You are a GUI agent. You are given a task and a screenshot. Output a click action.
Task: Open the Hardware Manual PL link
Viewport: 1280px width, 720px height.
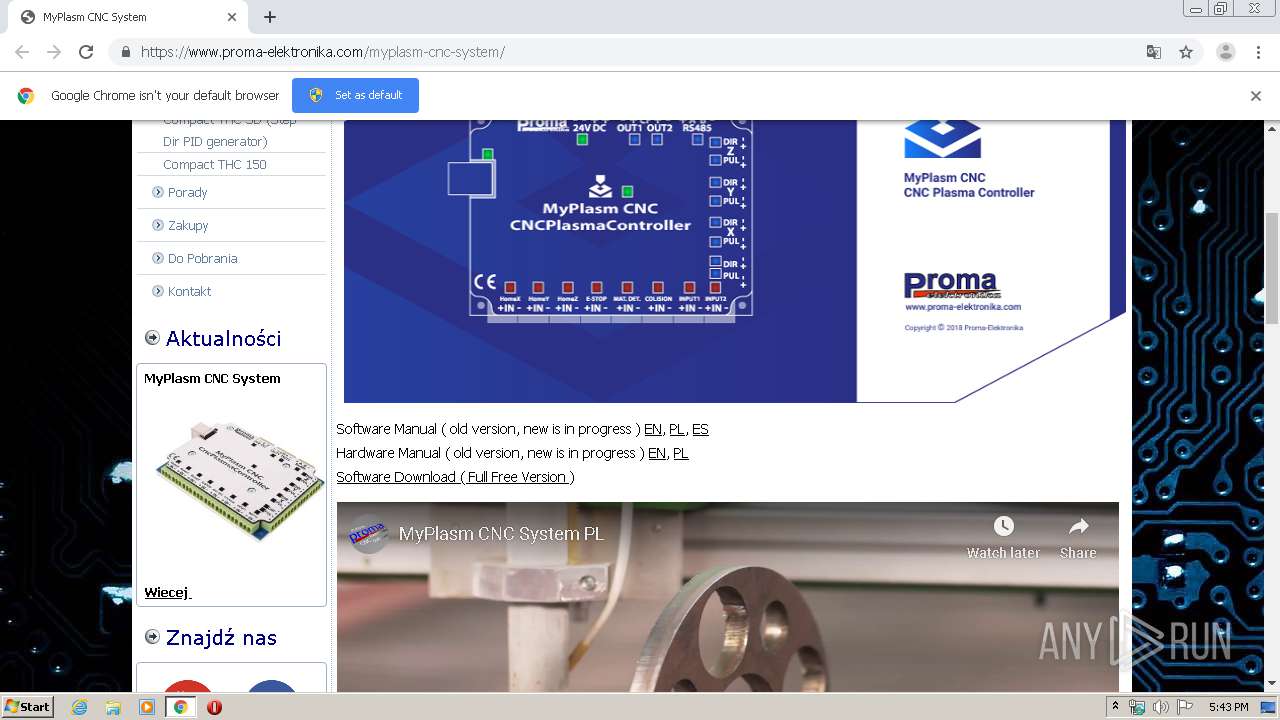(x=681, y=453)
